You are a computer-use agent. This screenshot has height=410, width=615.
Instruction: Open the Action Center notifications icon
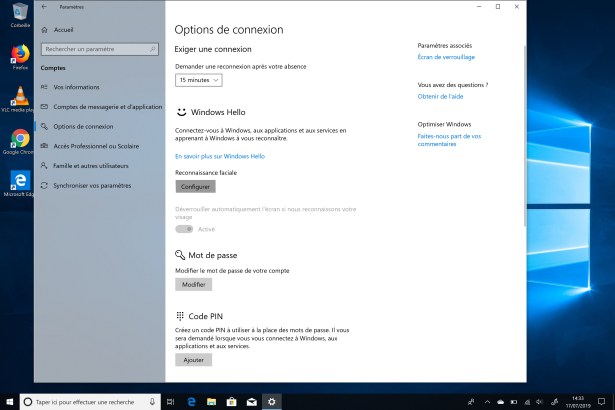(x=601, y=402)
